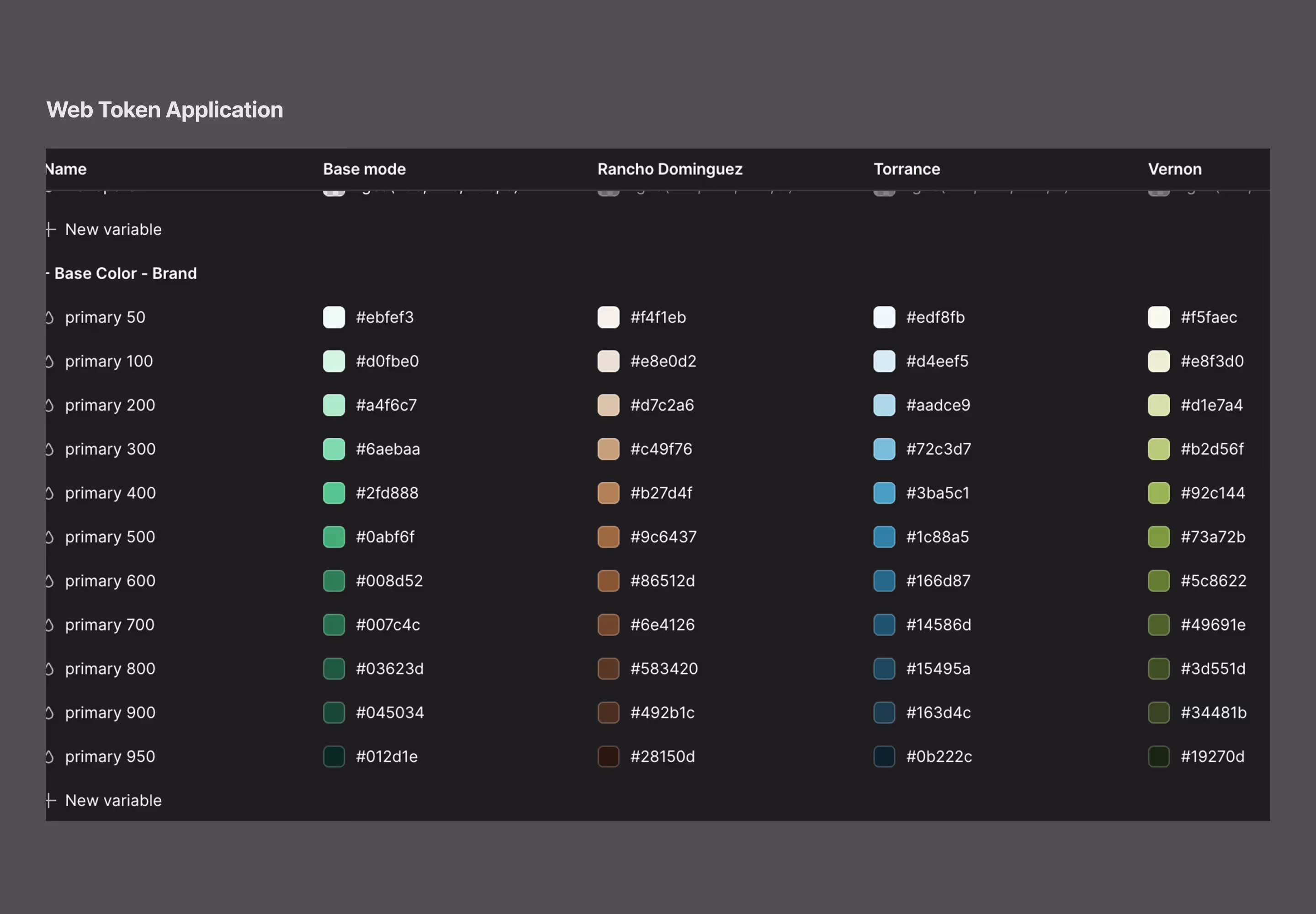Click hex value #3d551d
The image size is (1316, 914).
pos(1213,669)
